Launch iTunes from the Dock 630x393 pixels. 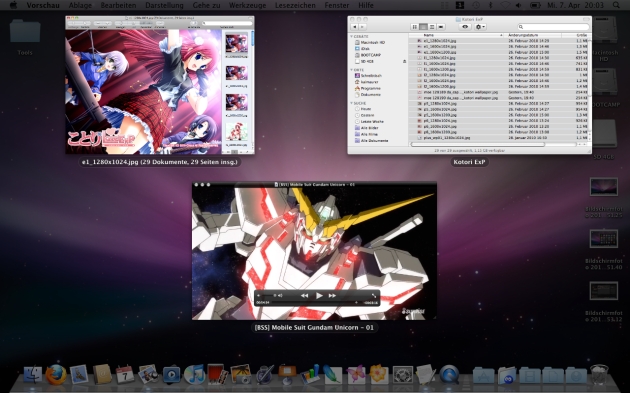coord(194,375)
